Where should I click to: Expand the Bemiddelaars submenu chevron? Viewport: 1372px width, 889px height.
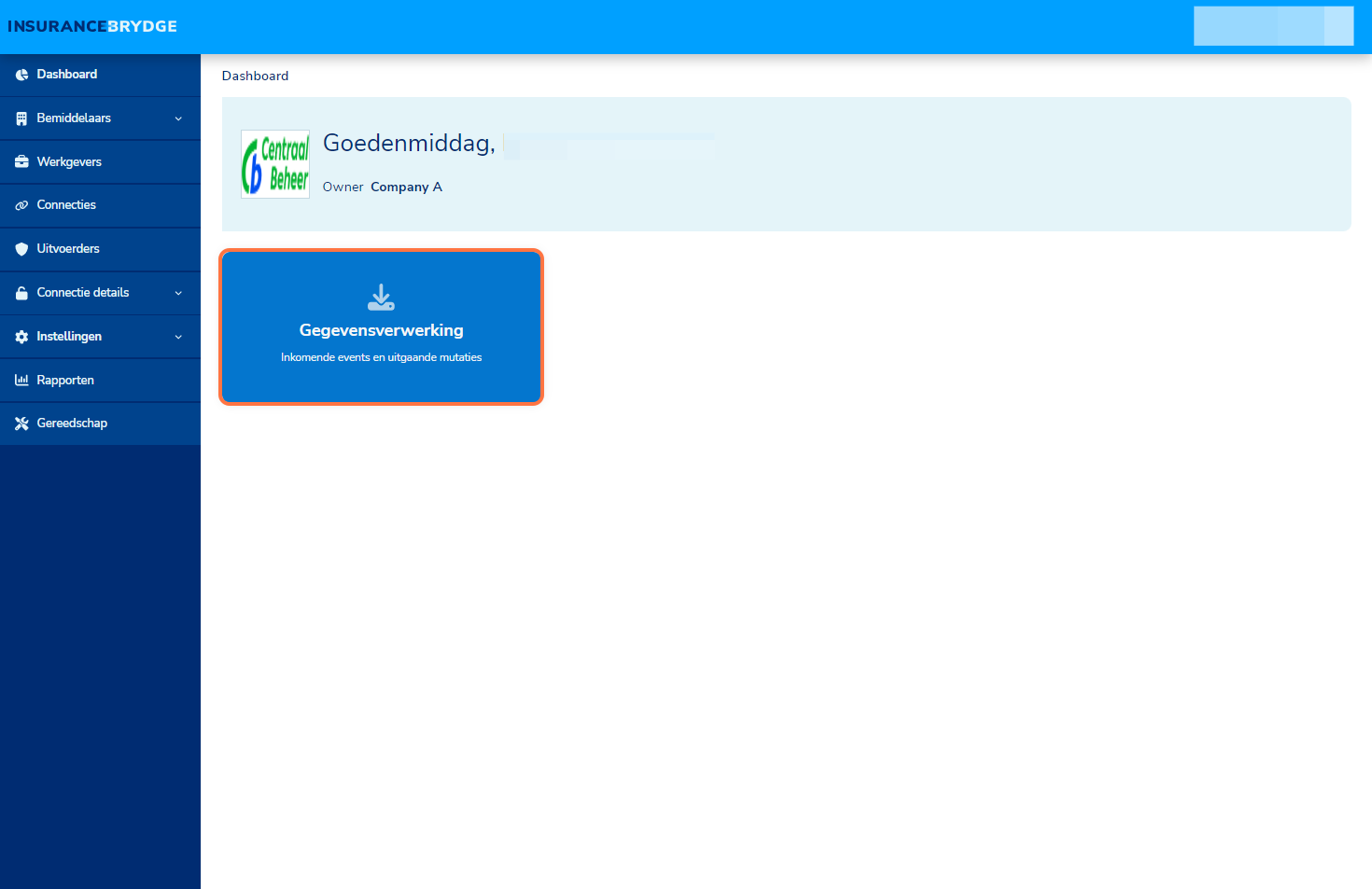click(178, 118)
